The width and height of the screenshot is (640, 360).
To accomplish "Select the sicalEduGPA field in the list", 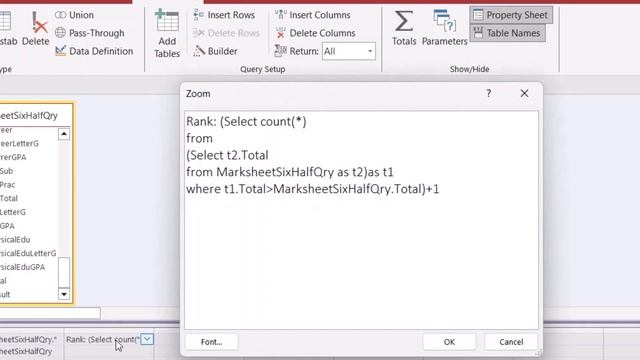I will [x=22, y=267].
